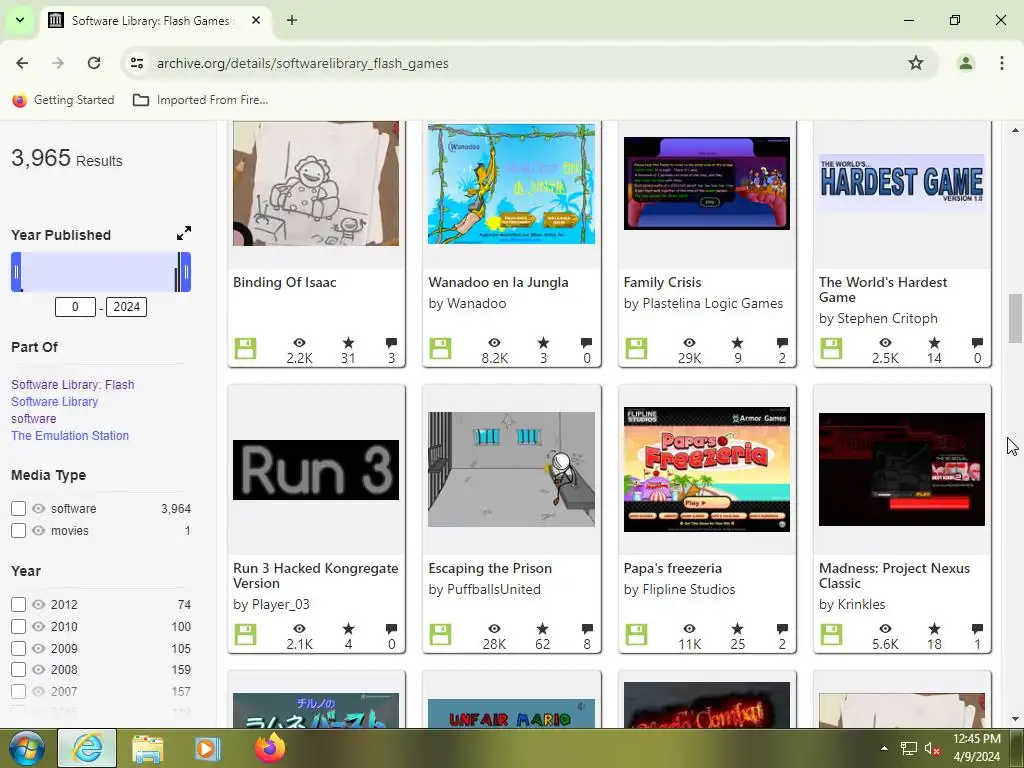Open File Explorer from the taskbar
1024x768 pixels.
[148, 748]
